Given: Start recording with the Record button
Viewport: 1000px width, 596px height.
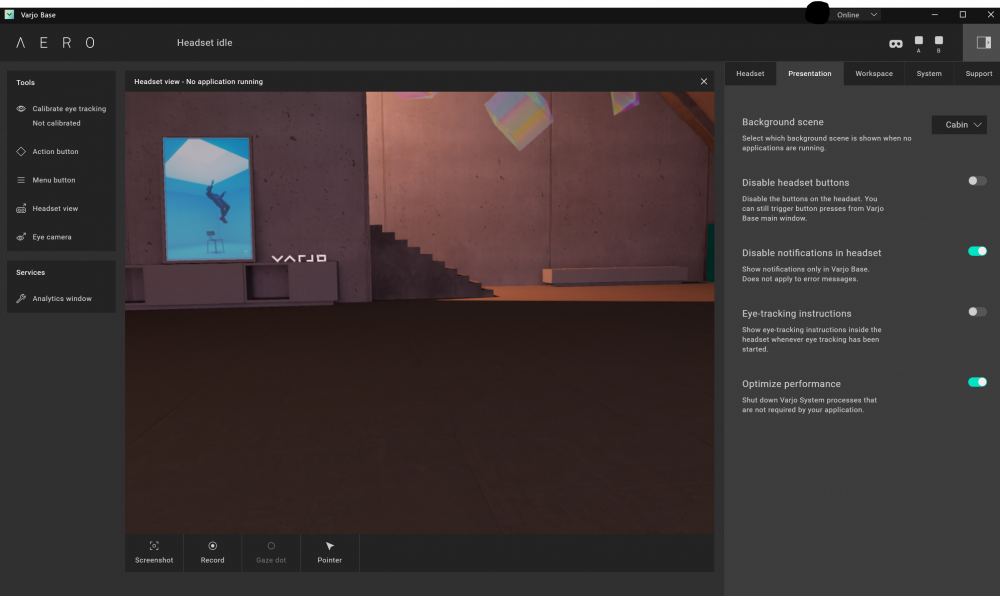Looking at the screenshot, I should 212,552.
